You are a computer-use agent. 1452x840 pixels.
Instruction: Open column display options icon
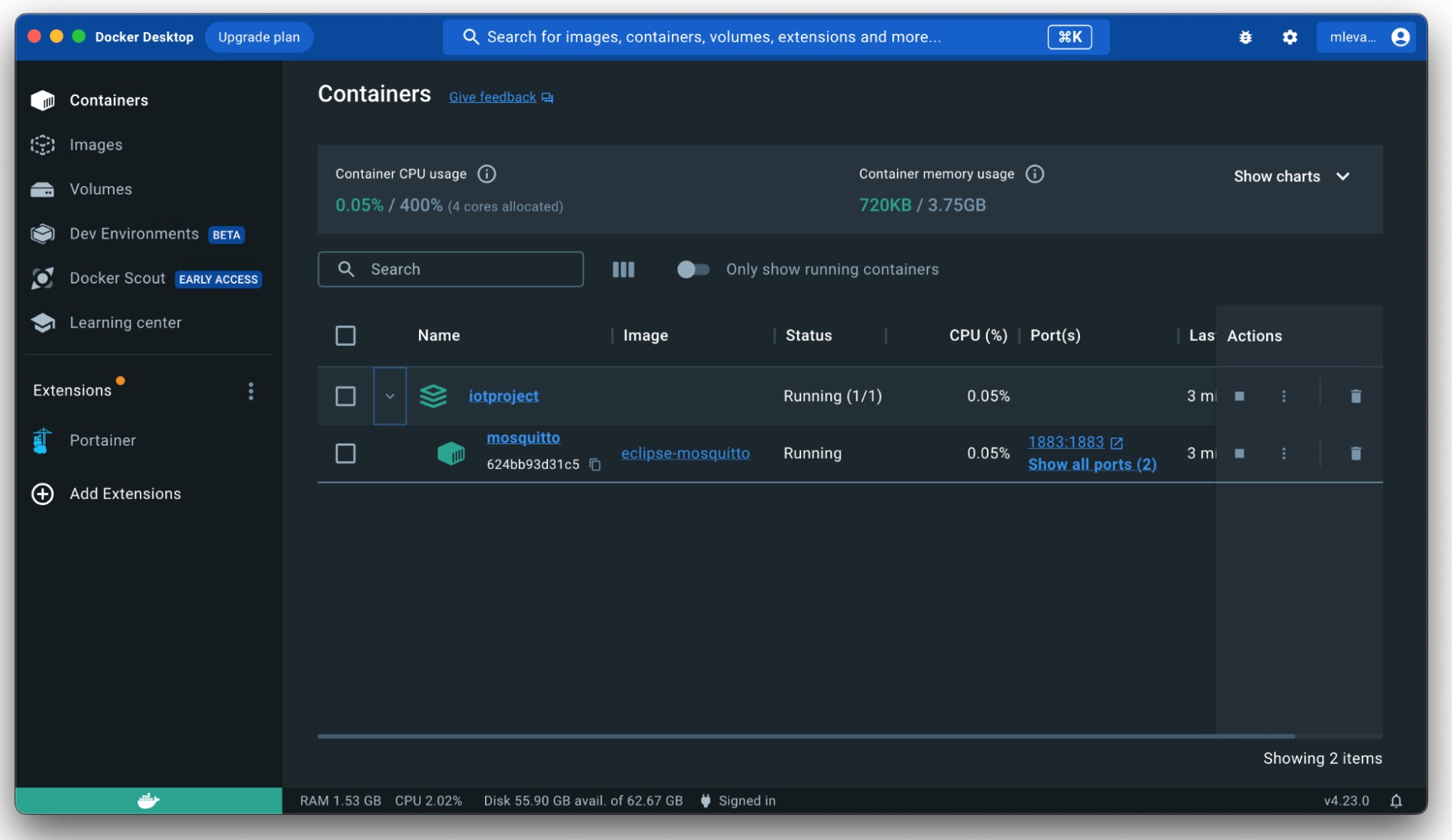623,269
